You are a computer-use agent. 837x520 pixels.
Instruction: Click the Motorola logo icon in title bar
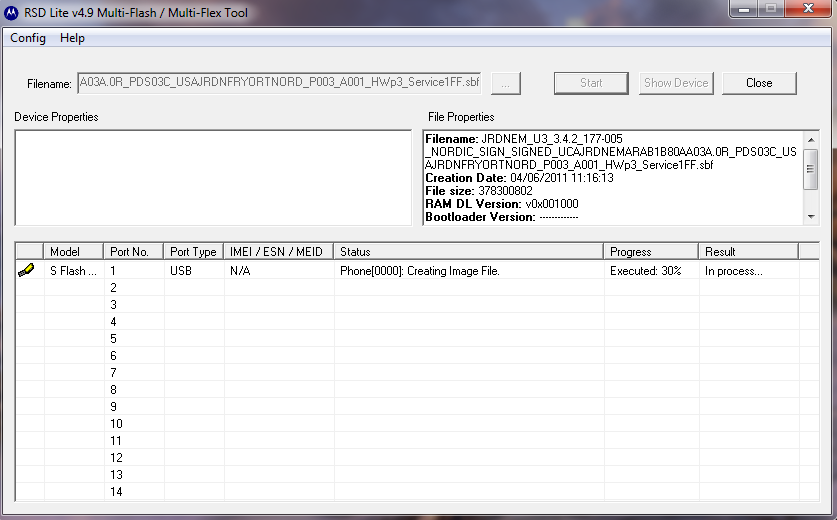pos(14,13)
